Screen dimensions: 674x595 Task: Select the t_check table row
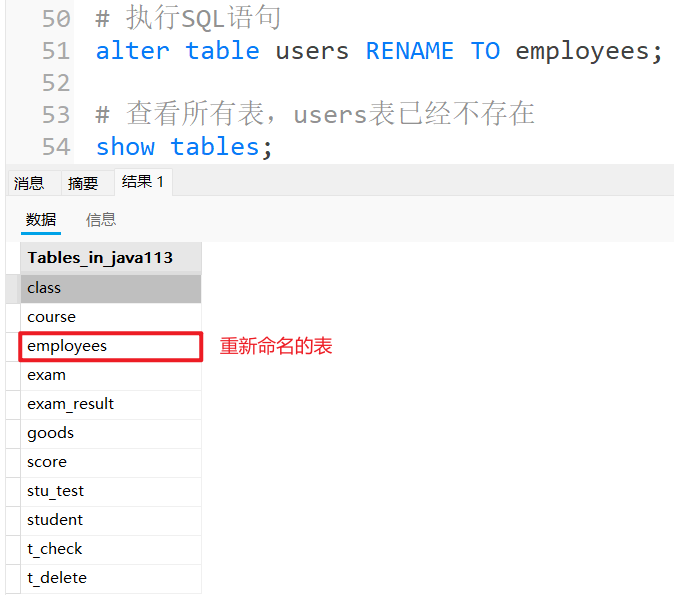[111, 549]
